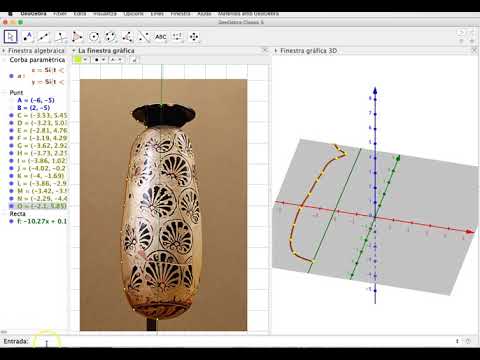Select the Move arrow tool

pos(11,37)
